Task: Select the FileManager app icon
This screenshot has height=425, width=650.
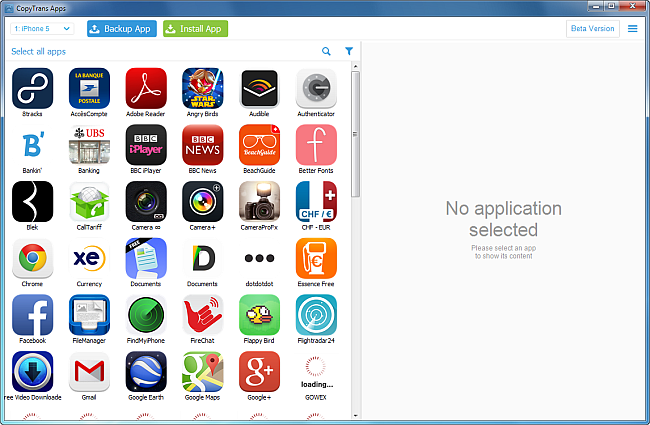Action: coord(89,315)
